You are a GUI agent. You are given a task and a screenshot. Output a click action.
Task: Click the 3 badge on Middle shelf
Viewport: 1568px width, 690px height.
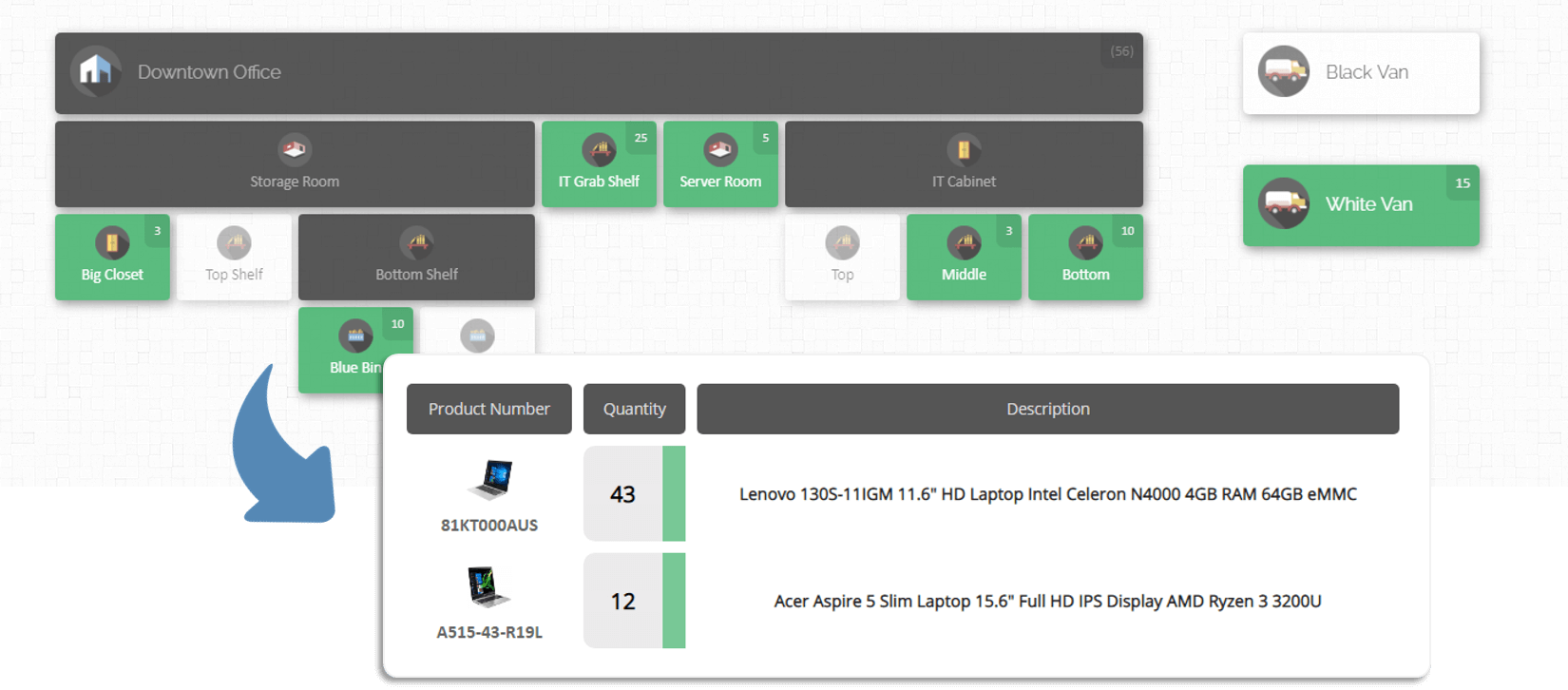pyautogui.click(x=1008, y=231)
